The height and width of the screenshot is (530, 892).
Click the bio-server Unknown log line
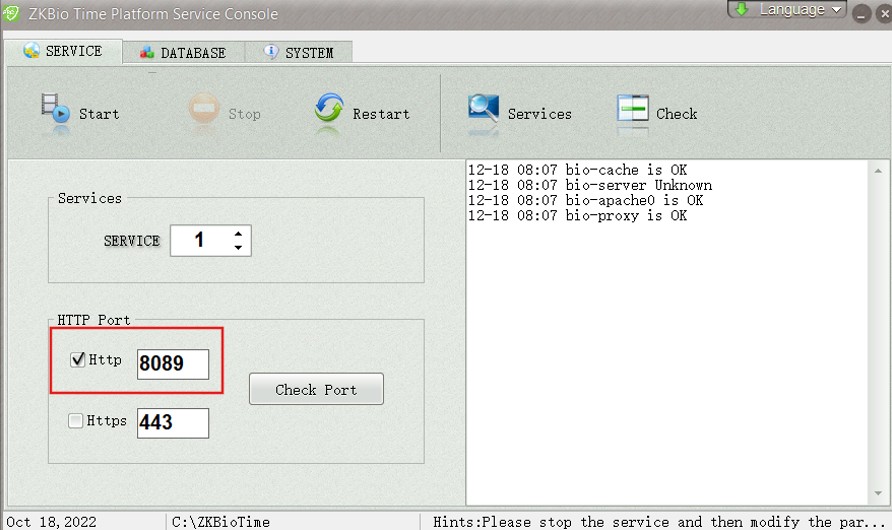pos(590,185)
